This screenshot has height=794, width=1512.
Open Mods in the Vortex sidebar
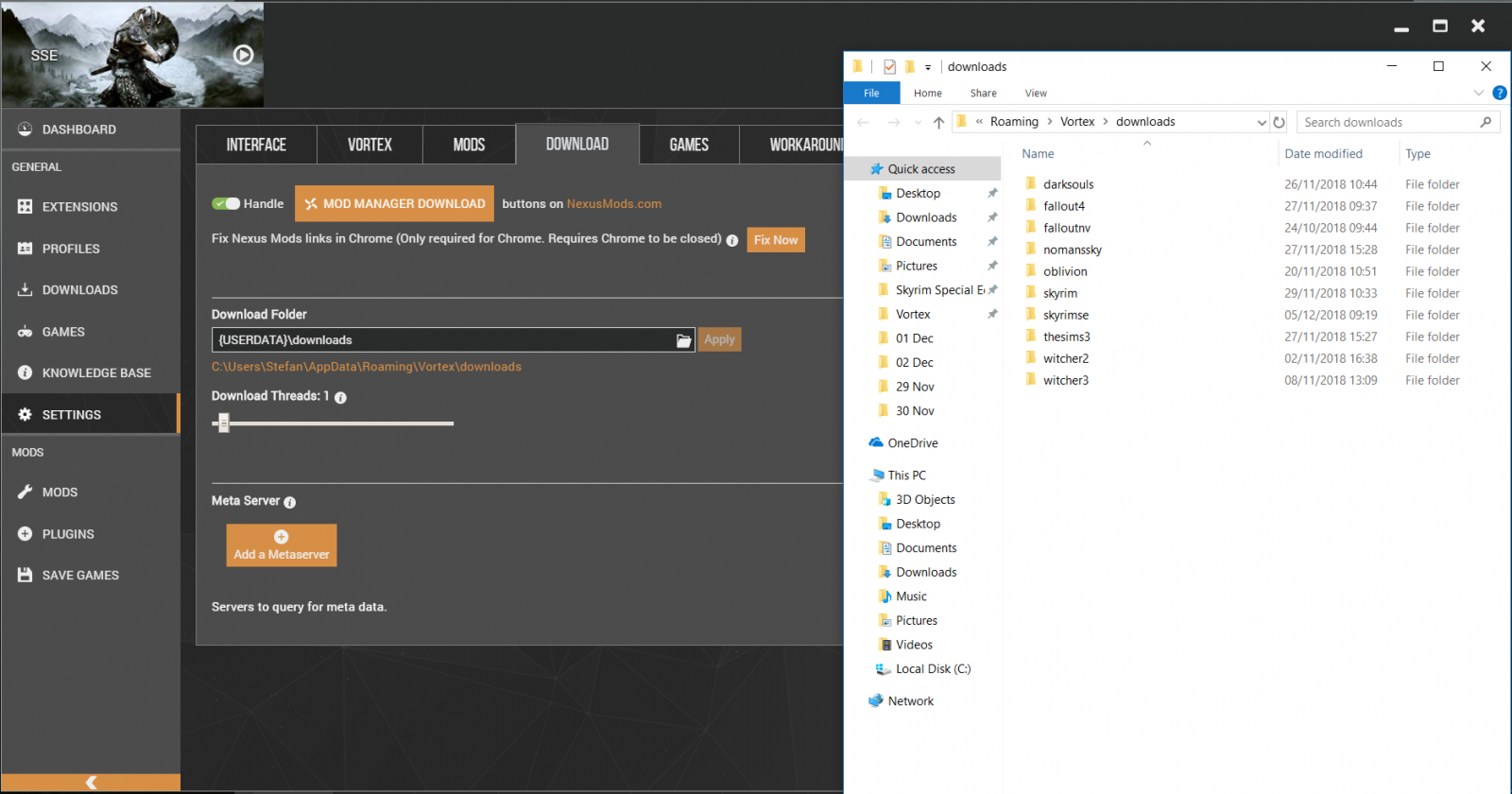90,492
